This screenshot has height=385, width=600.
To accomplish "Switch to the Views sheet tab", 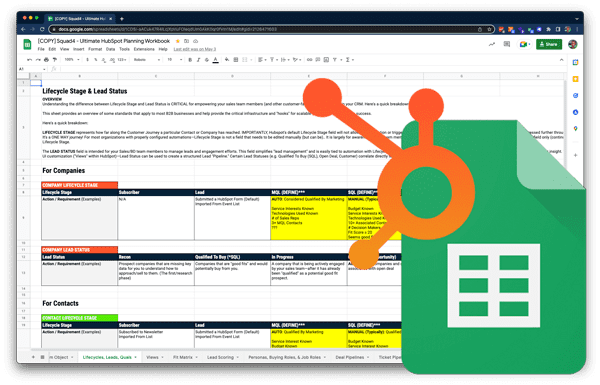I will pyautogui.click(x=155, y=357).
